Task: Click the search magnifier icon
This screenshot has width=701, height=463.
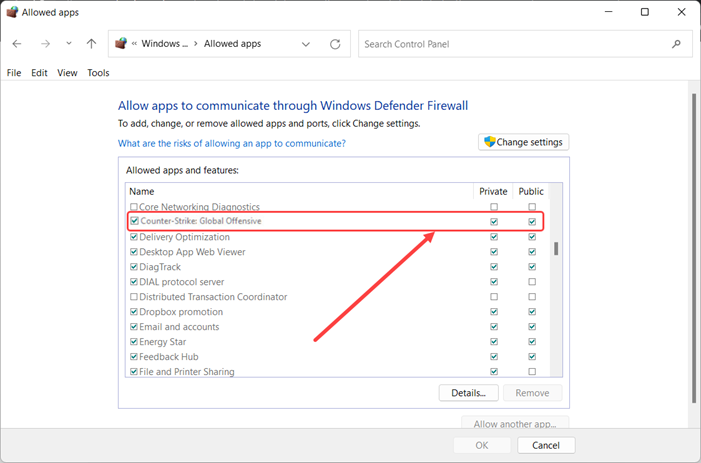Action: (677, 44)
